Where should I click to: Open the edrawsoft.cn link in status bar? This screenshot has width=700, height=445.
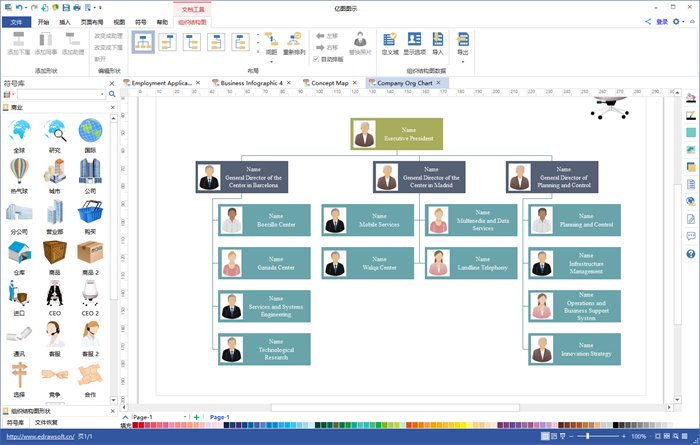(x=40, y=436)
